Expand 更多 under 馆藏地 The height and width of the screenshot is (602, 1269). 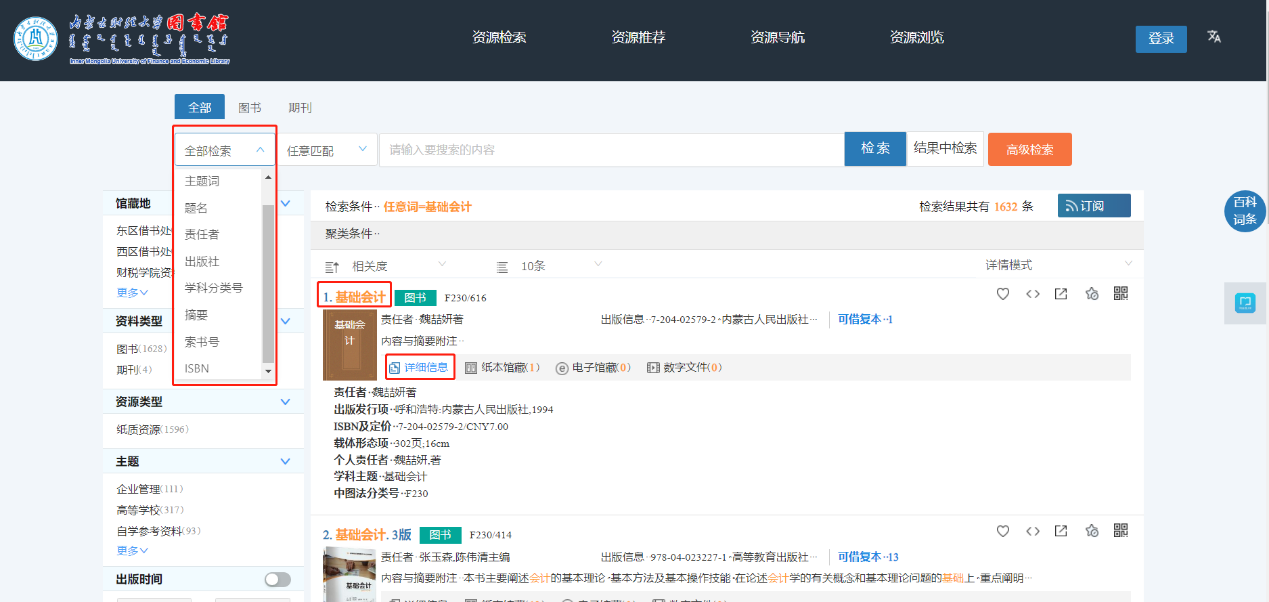coord(132,293)
